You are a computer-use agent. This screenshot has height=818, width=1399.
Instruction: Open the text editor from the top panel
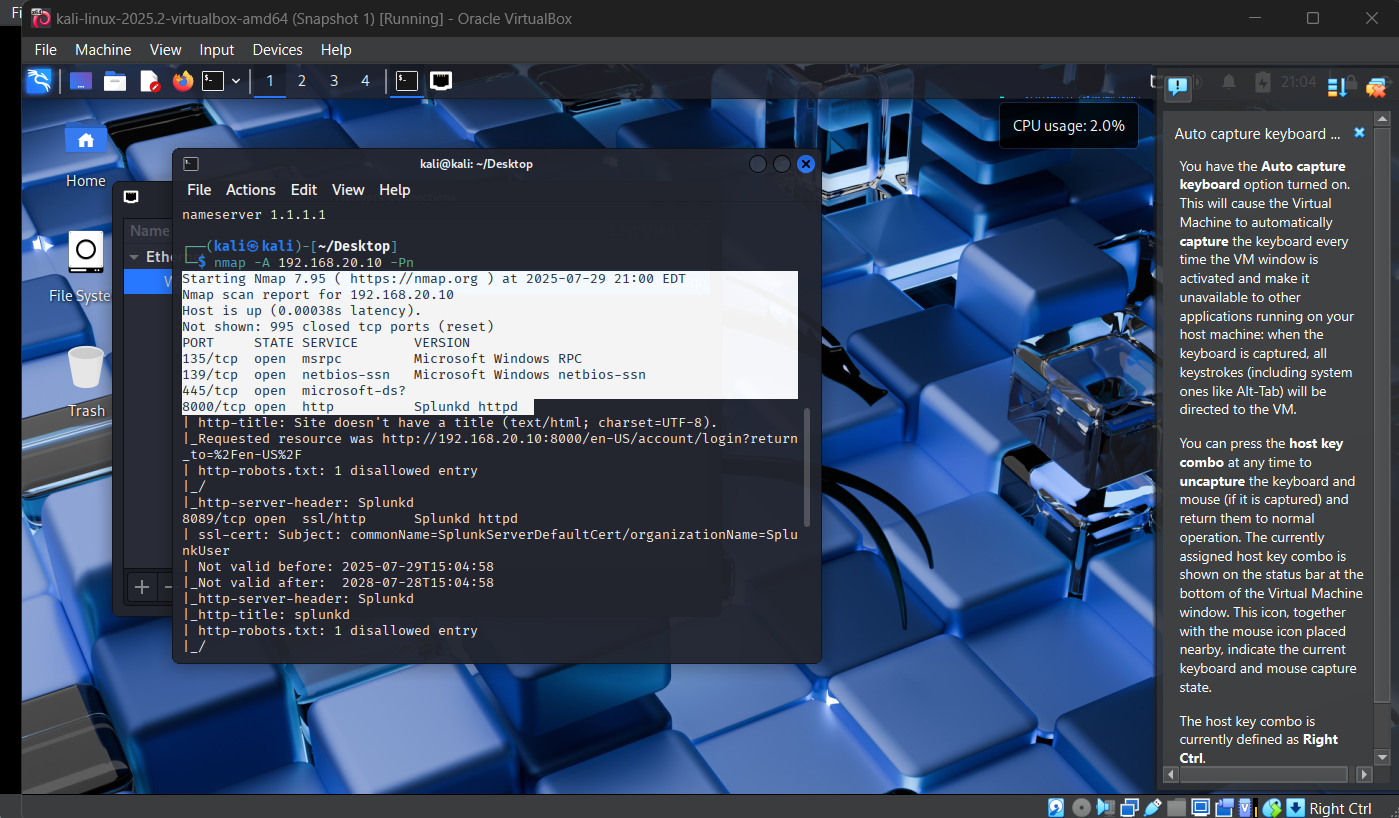[x=150, y=81]
